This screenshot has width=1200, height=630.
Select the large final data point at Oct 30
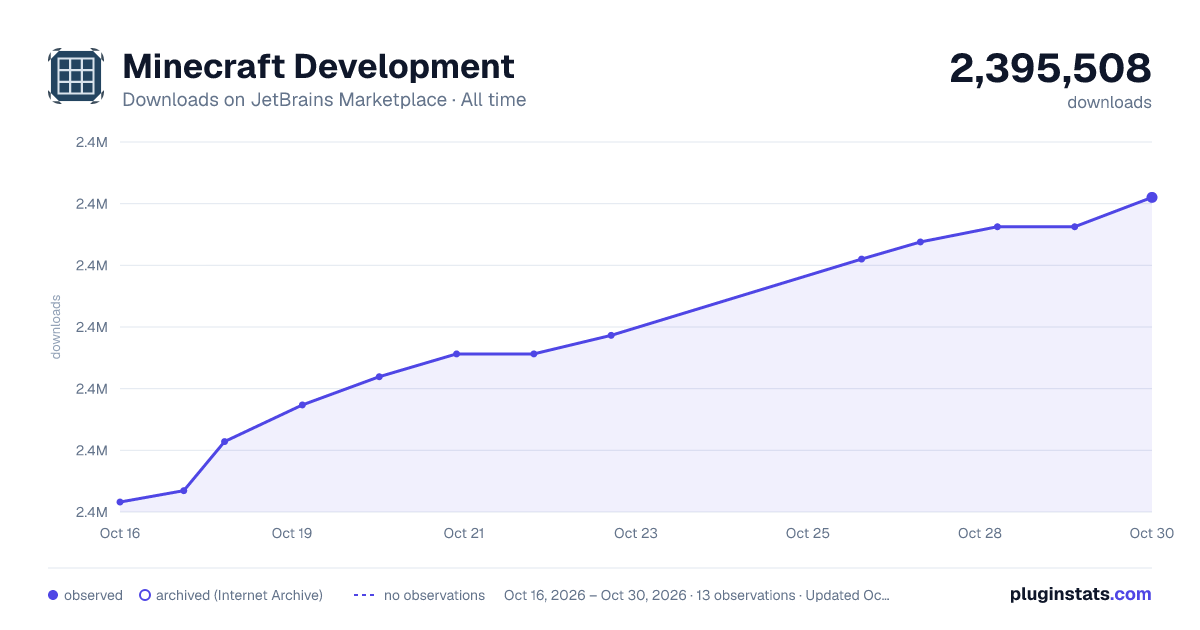point(1152,197)
